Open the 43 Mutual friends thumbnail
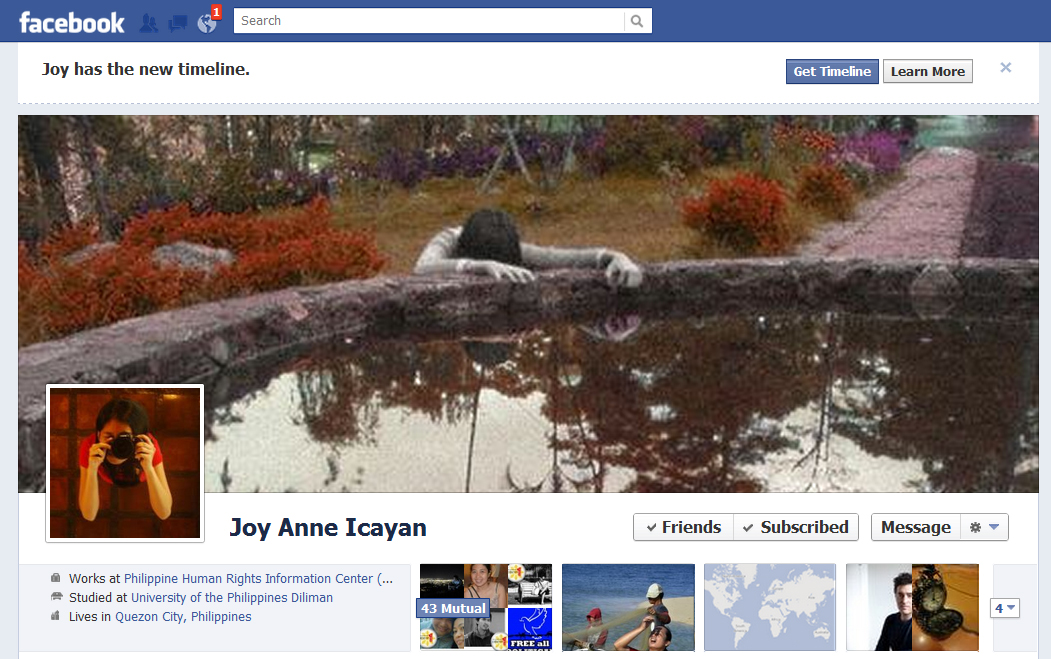 click(485, 607)
